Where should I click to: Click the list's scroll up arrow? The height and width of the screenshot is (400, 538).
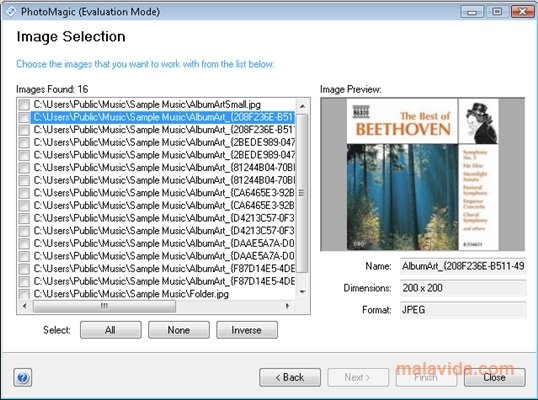tap(302, 106)
